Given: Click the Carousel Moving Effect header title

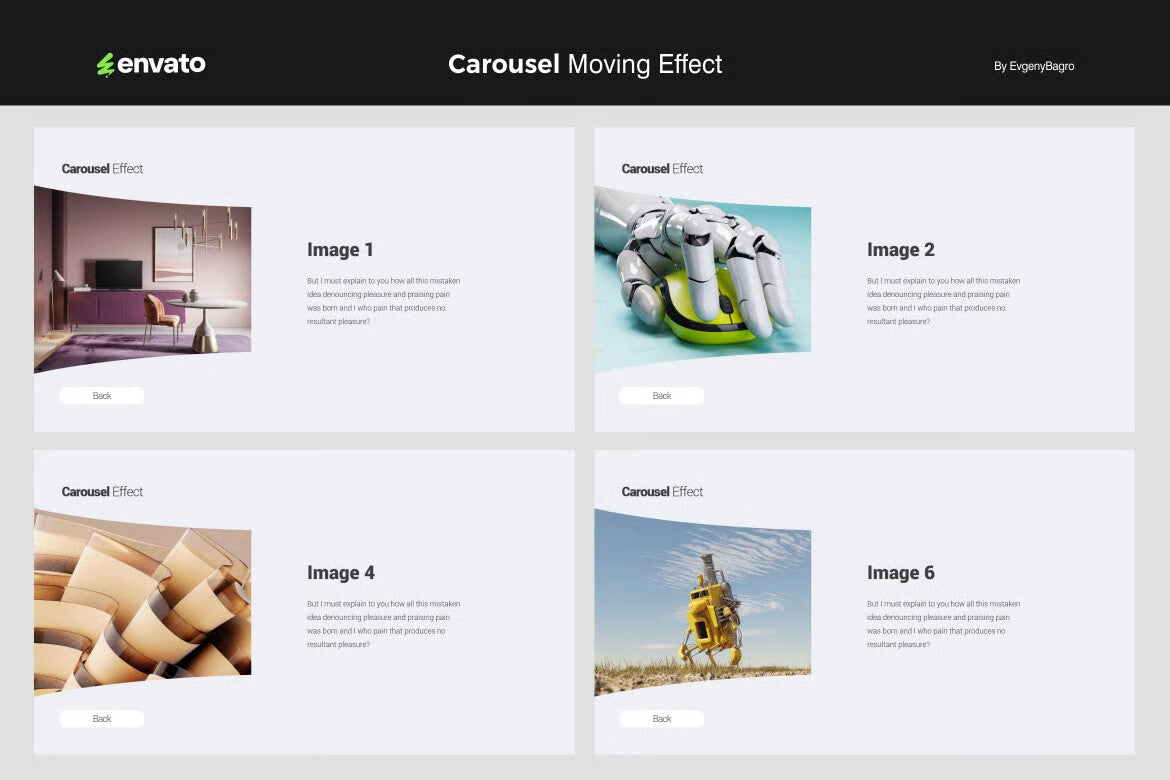Looking at the screenshot, I should click(585, 64).
